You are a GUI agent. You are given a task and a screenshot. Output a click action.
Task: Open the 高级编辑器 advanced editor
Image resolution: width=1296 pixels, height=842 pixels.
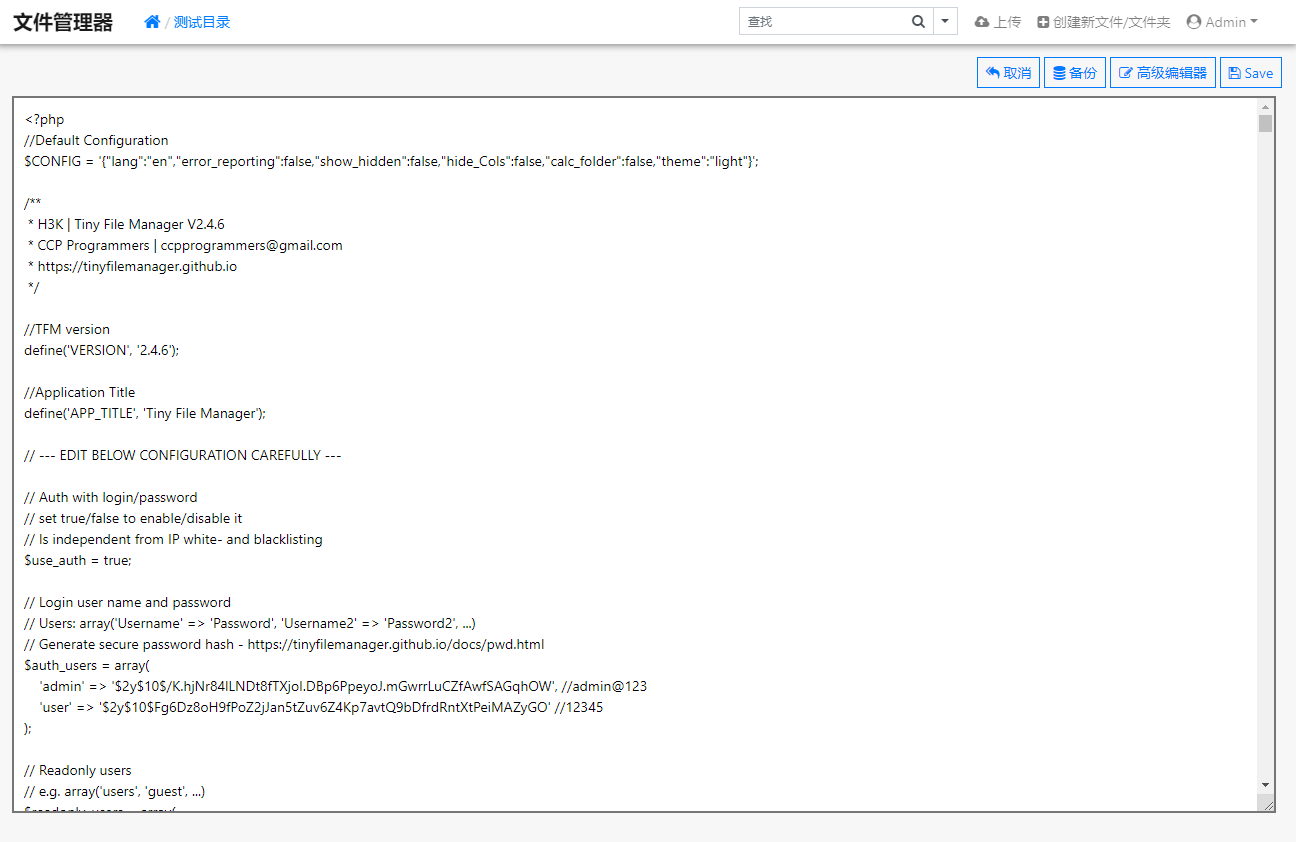point(1163,73)
